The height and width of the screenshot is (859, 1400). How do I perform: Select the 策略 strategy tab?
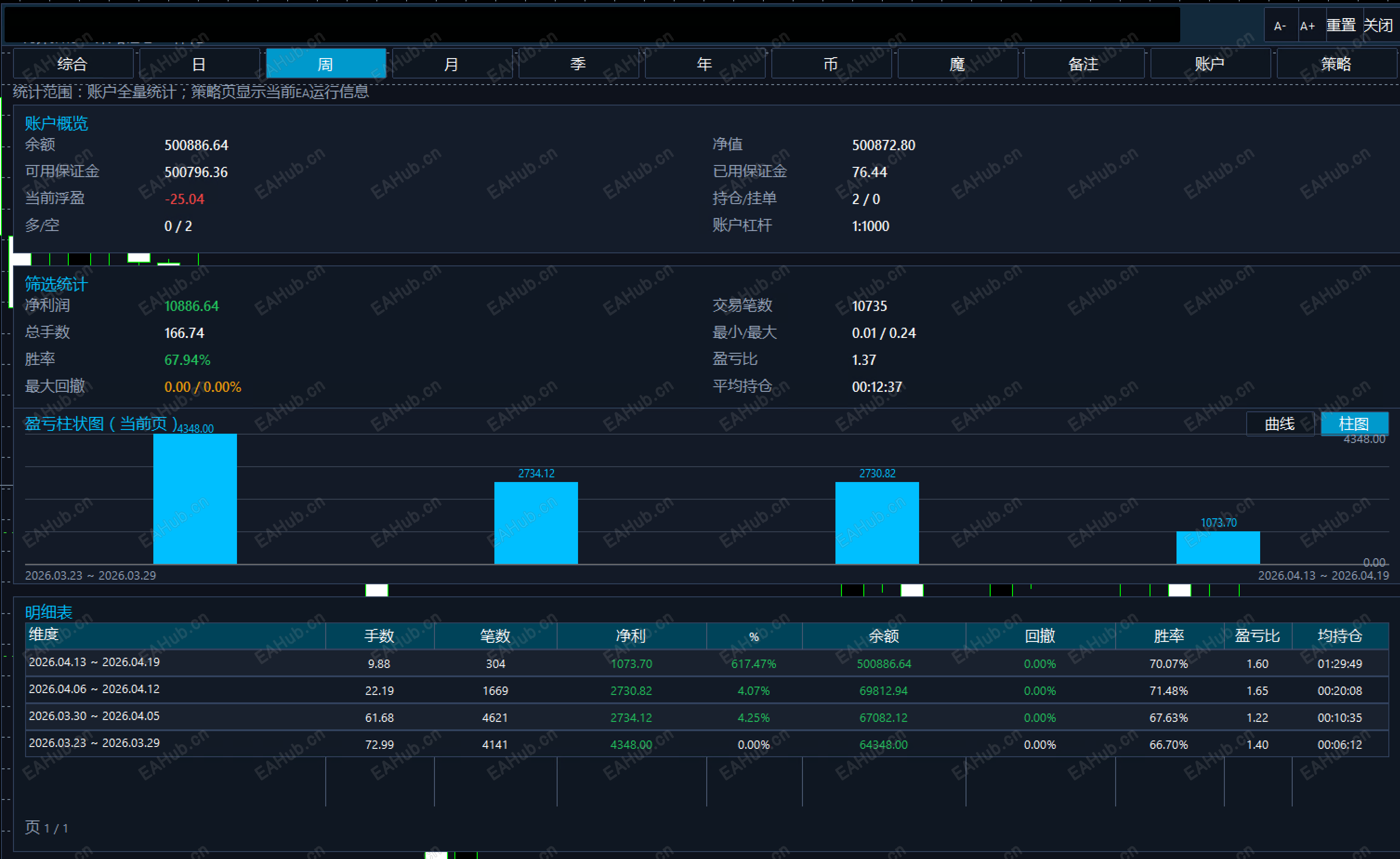(1336, 64)
